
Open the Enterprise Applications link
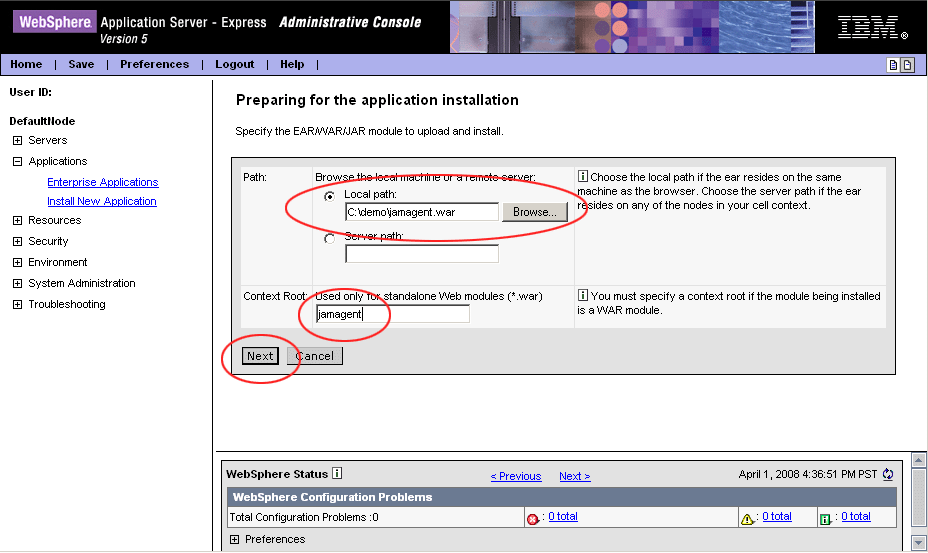103,182
